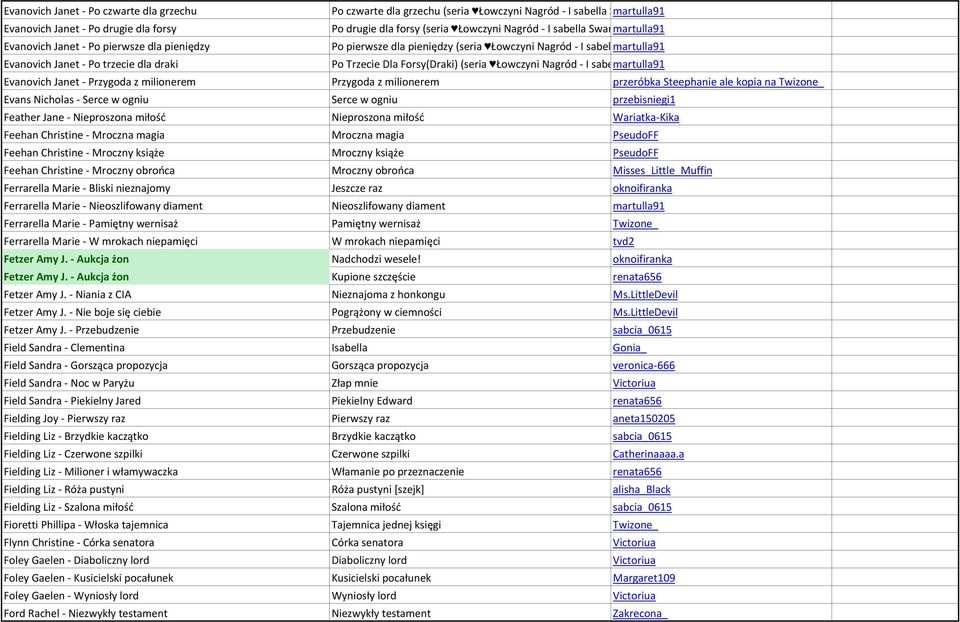Screen dimensions: 960x622
Task: Click renata656 link beside Piekielny Edward
Action: pyautogui.click(x=637, y=401)
